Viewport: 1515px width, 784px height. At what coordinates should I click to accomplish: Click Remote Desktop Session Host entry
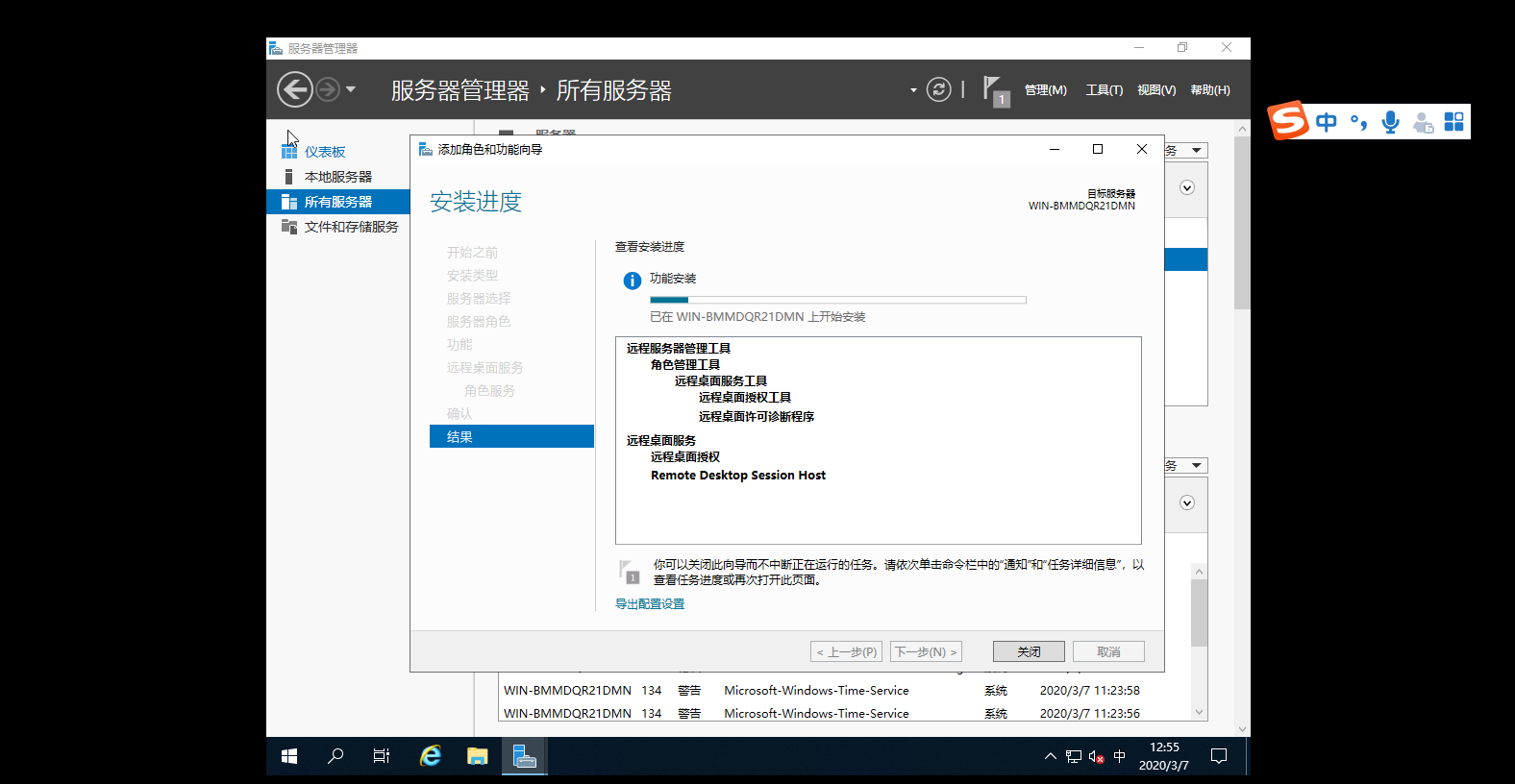[x=738, y=476]
